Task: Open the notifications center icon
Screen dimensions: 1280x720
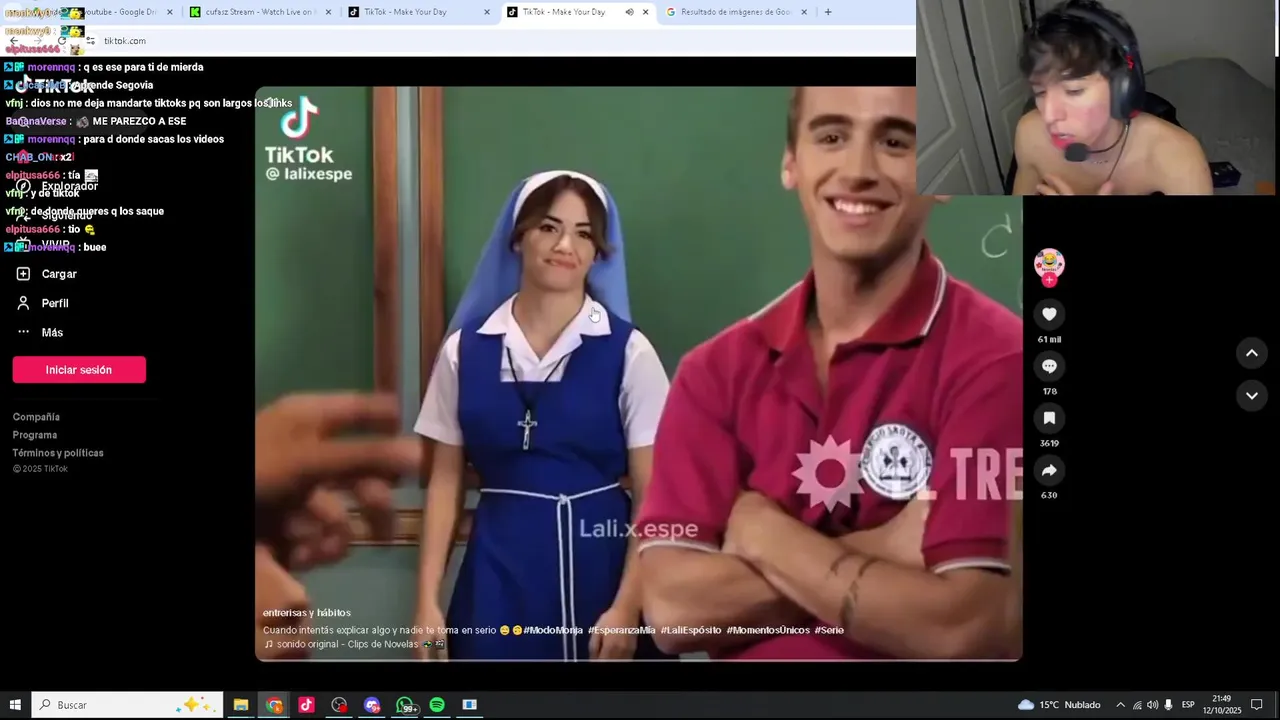Action: pos(1257,705)
